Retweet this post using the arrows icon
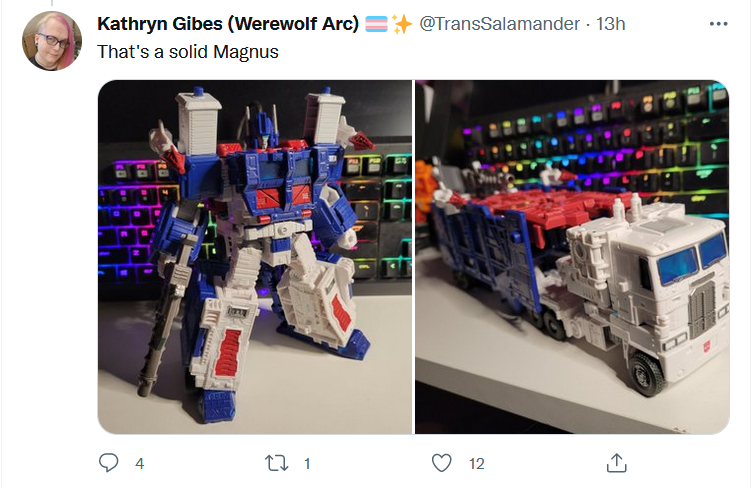 point(276,463)
